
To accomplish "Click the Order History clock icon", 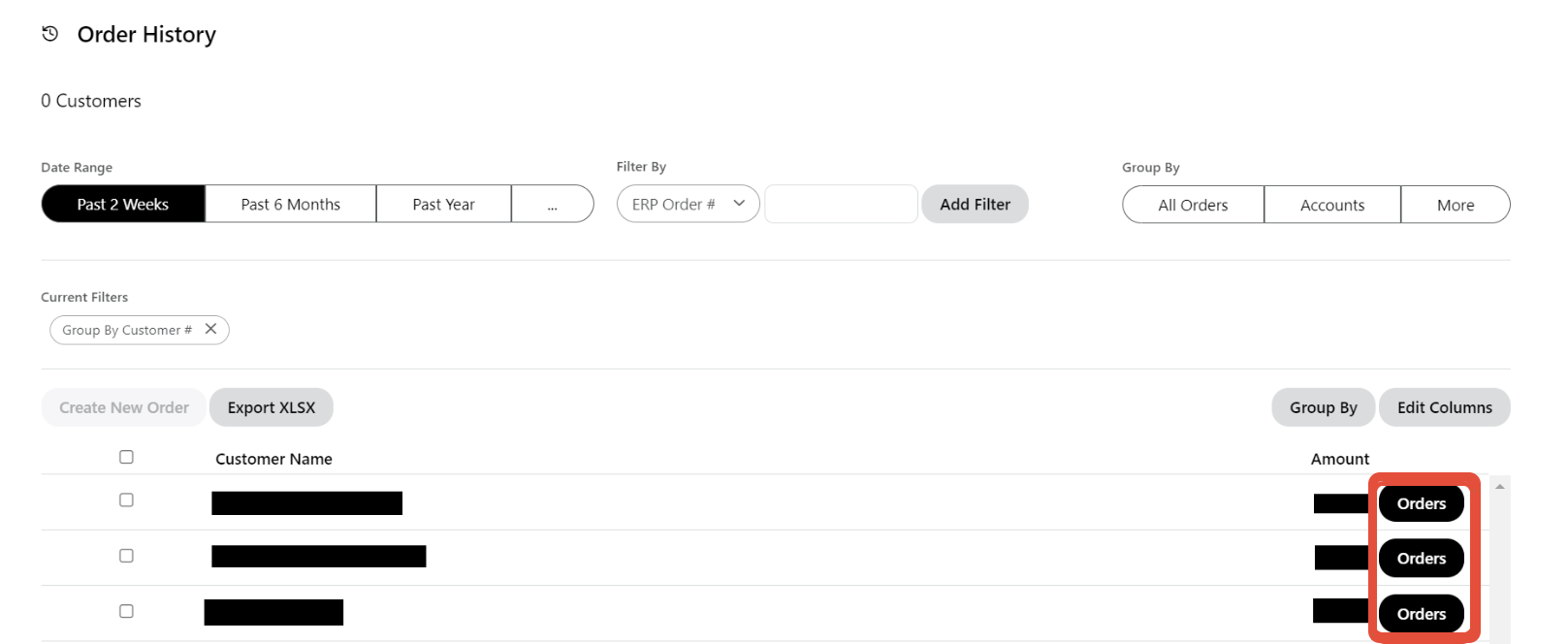I will click(50, 34).
